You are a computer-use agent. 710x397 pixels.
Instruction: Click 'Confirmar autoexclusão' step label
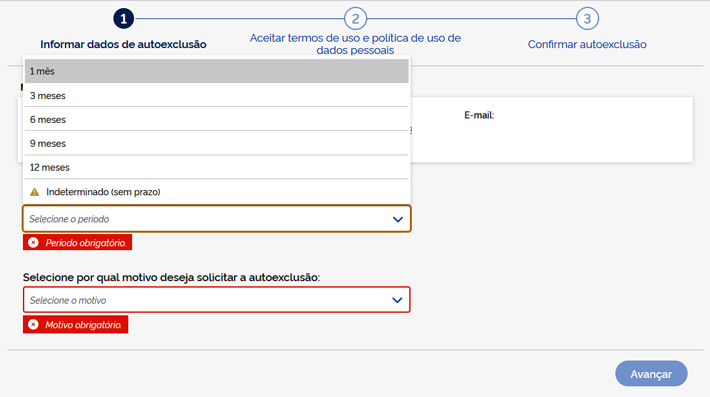click(587, 44)
